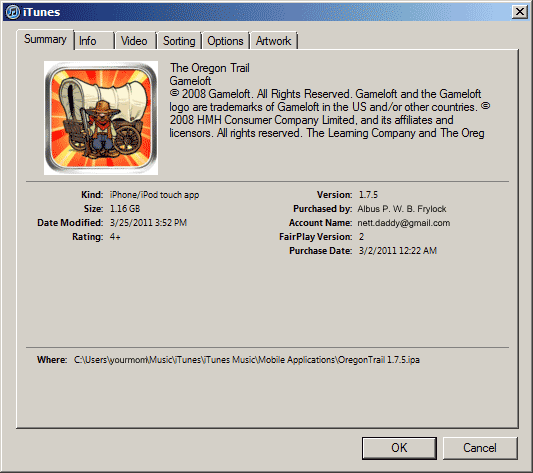Click the iTunes logo in title bar
Screen dimensions: 533x473
click(13, 12)
